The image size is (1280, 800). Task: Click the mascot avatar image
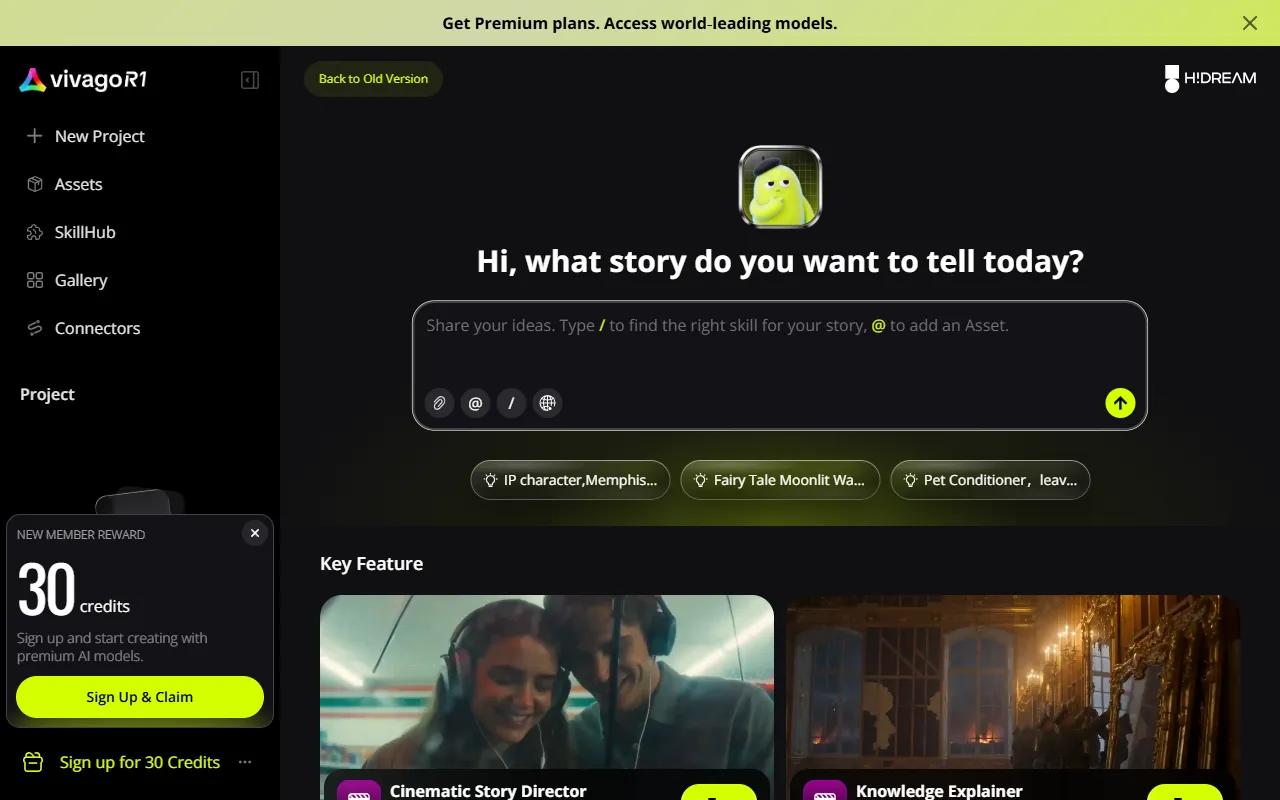780,187
